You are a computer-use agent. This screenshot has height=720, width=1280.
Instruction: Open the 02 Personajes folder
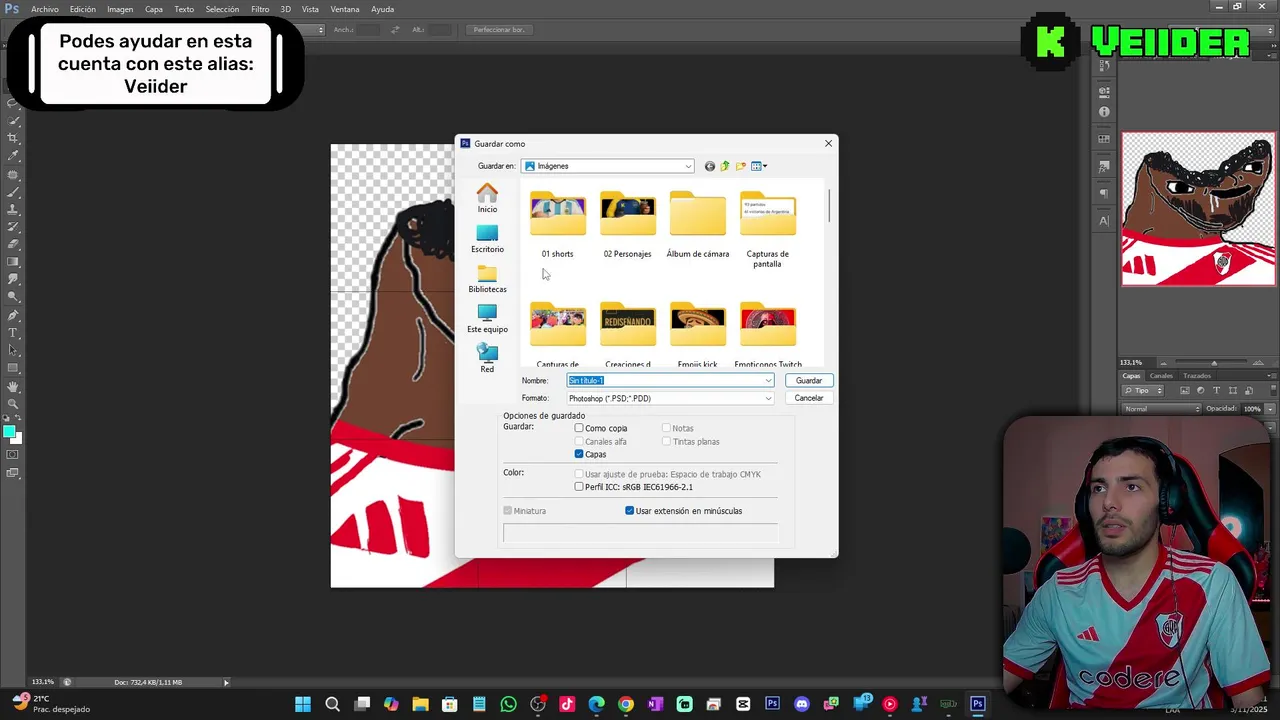627,225
